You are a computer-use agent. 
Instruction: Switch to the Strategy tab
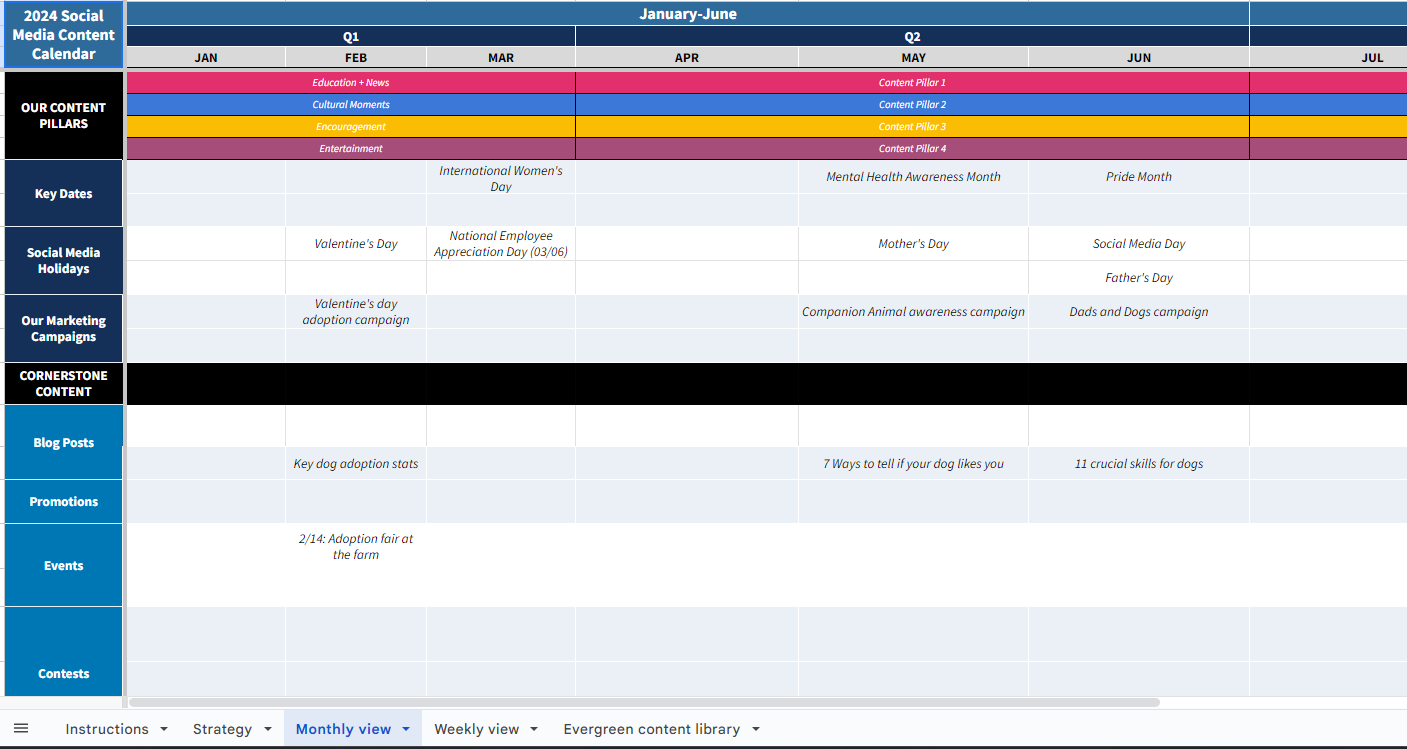pyautogui.click(x=222, y=728)
